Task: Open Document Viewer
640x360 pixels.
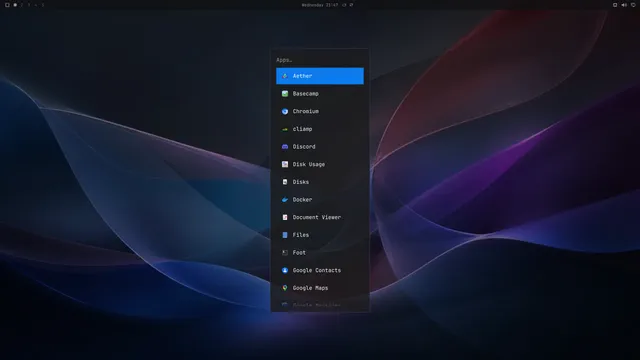Action: [x=320, y=217]
